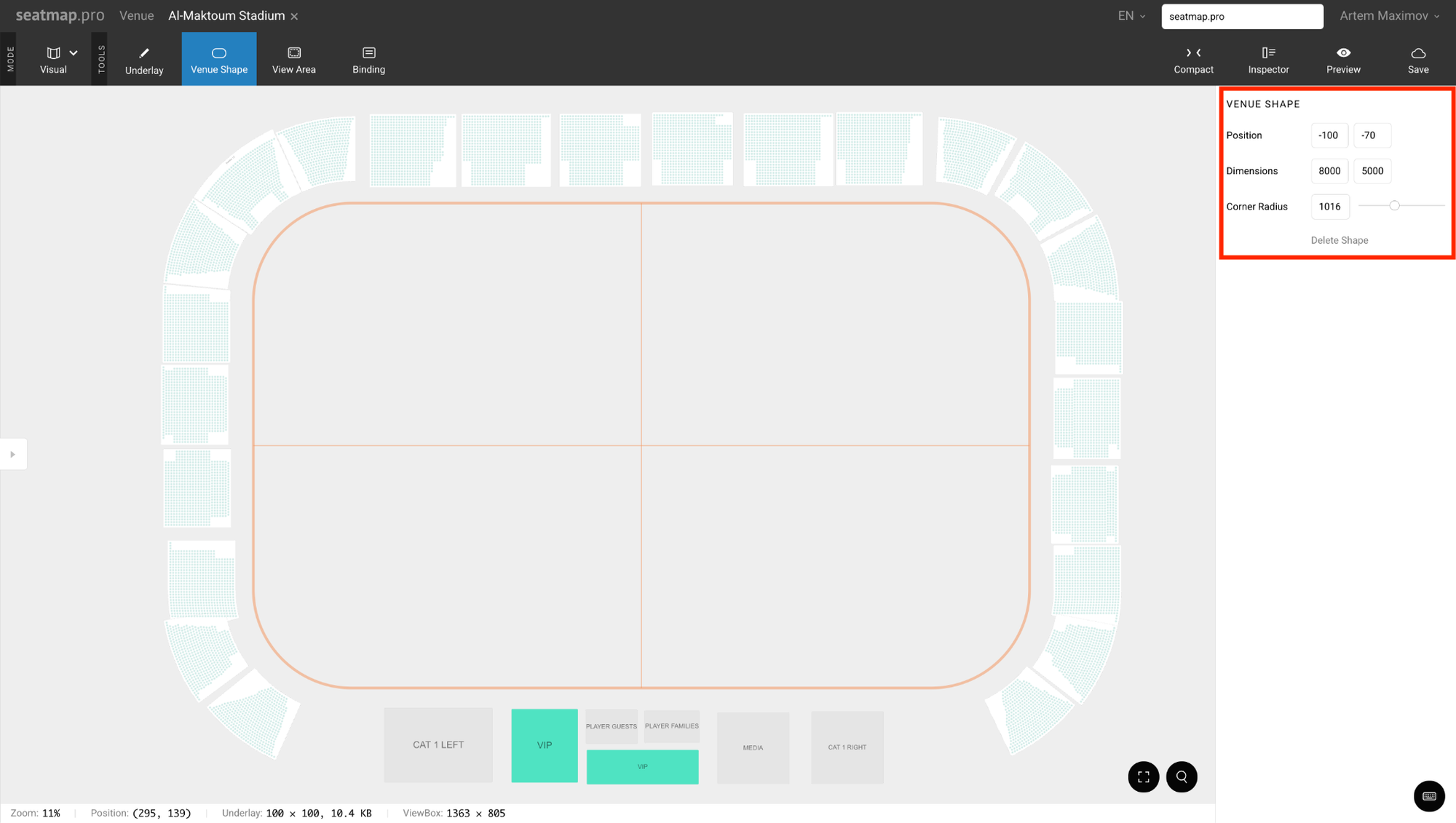Click the magnifier zoom button
The image size is (1456, 823).
pos(1182,776)
